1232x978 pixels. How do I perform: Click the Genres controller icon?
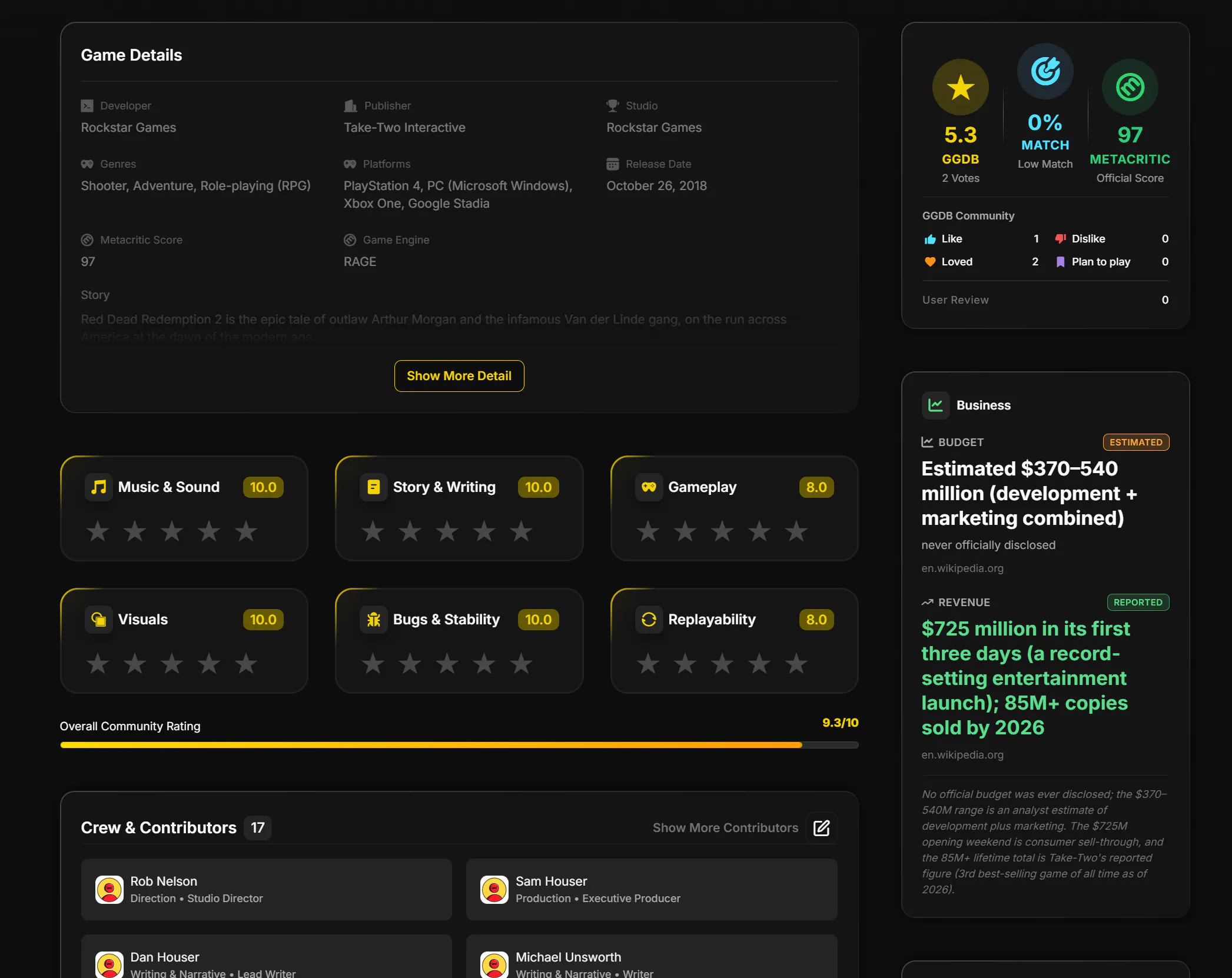coord(87,164)
